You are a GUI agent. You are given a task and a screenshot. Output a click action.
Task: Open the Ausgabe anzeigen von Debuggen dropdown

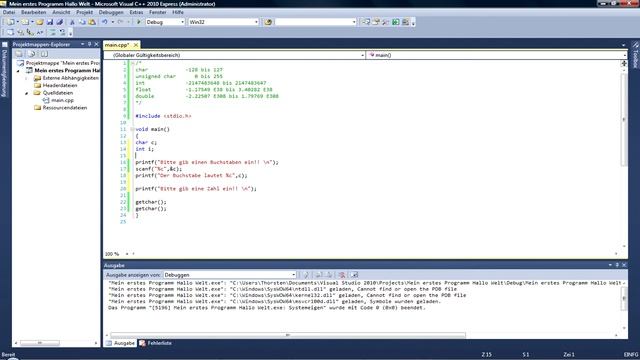click(293, 275)
